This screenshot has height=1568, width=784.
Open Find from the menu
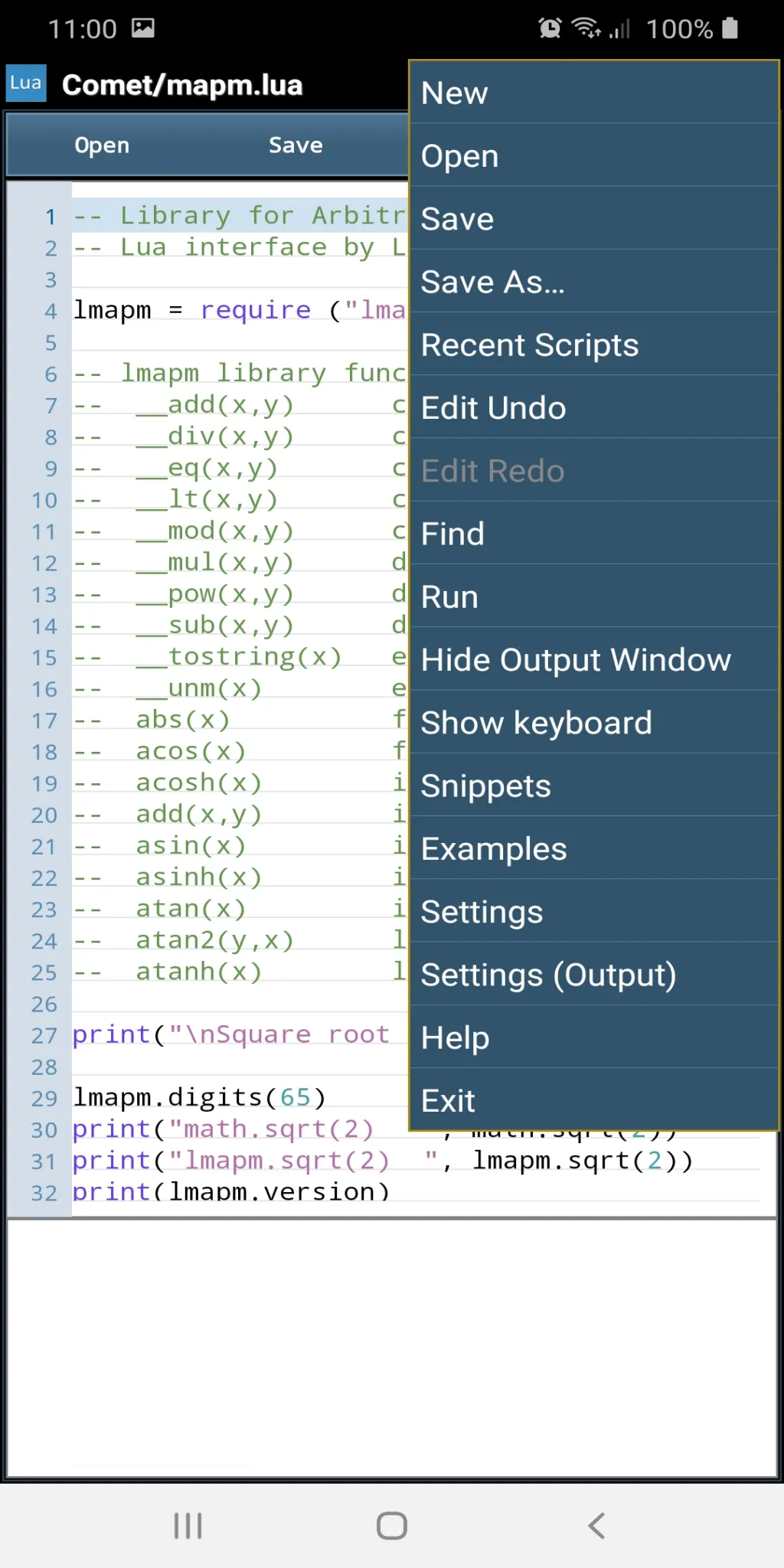click(594, 533)
